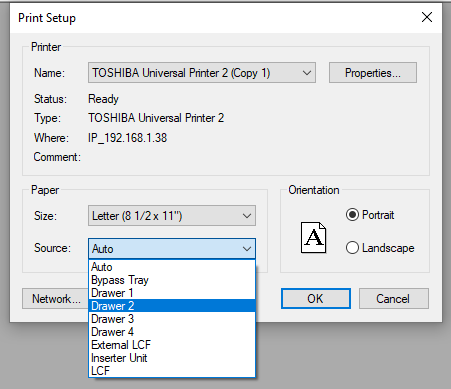
Task: Open printer Properties
Action: tap(373, 72)
